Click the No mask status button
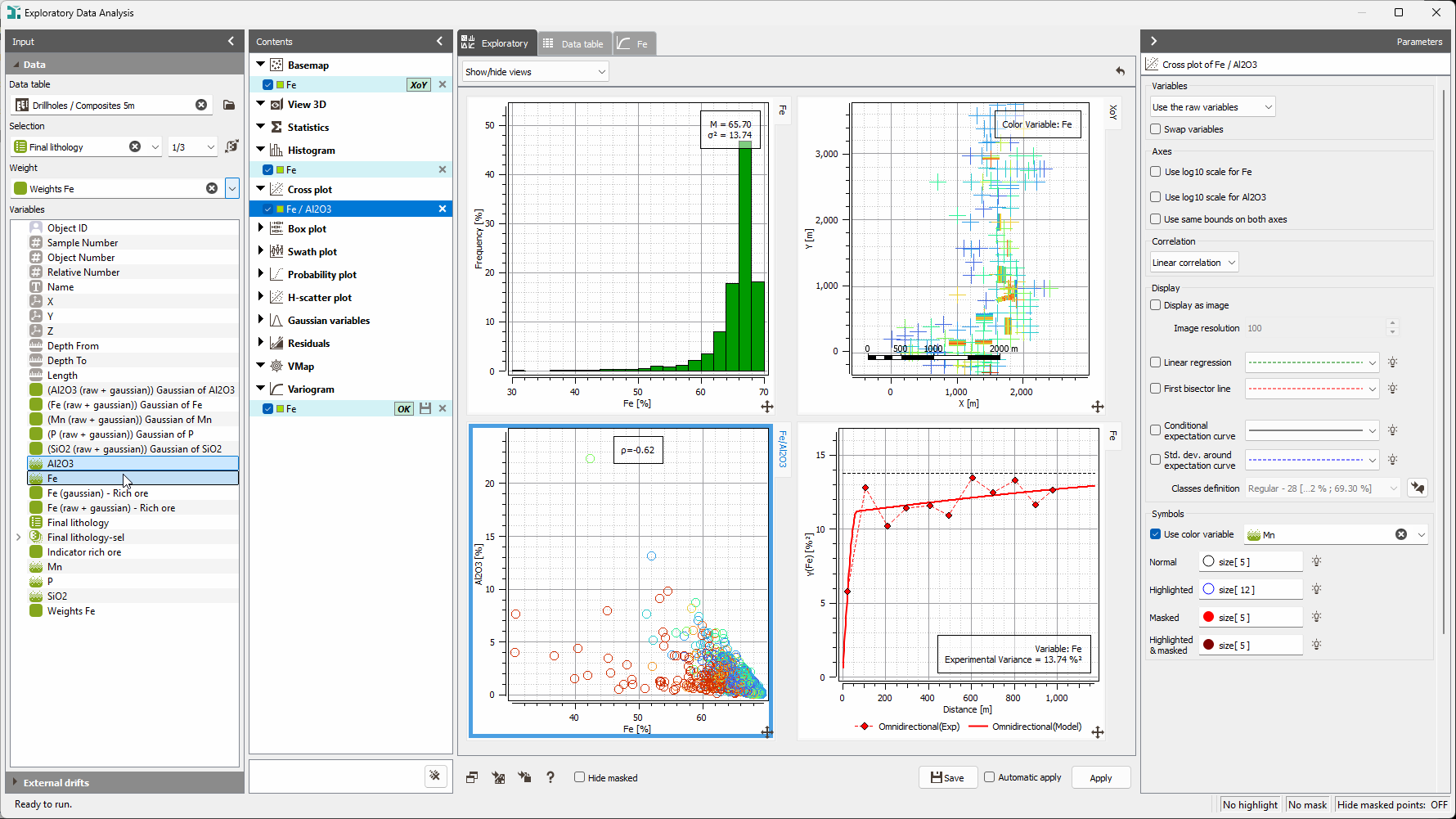 (x=1307, y=804)
